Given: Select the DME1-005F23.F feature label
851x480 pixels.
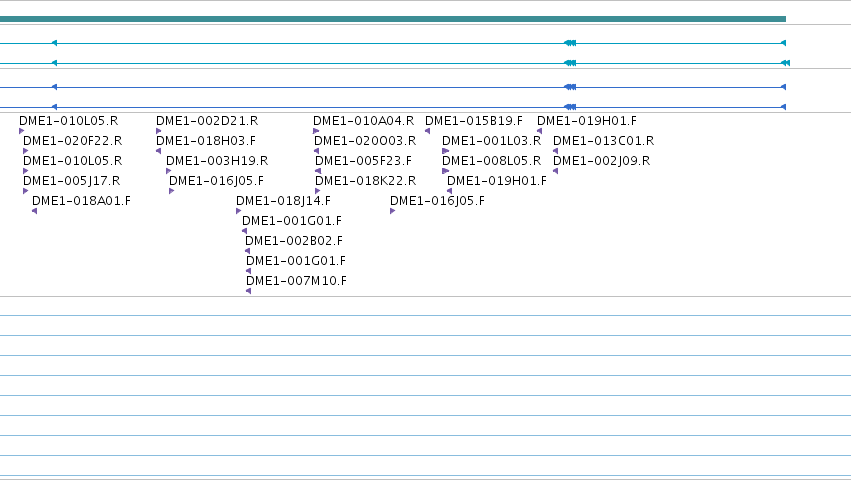Looking at the screenshot, I should (364, 161).
